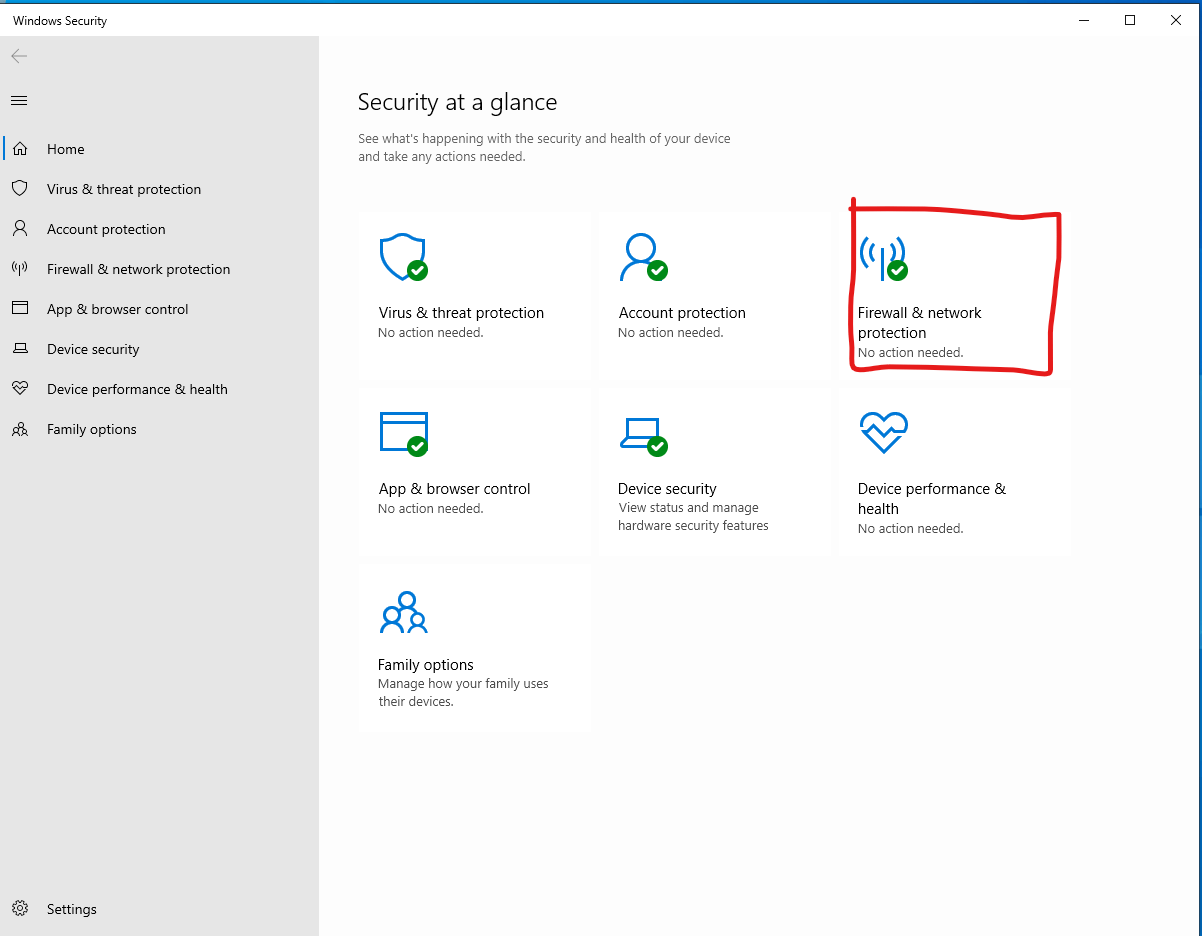
Task: Open Firewall & network protection tile title
Action: (x=920, y=323)
